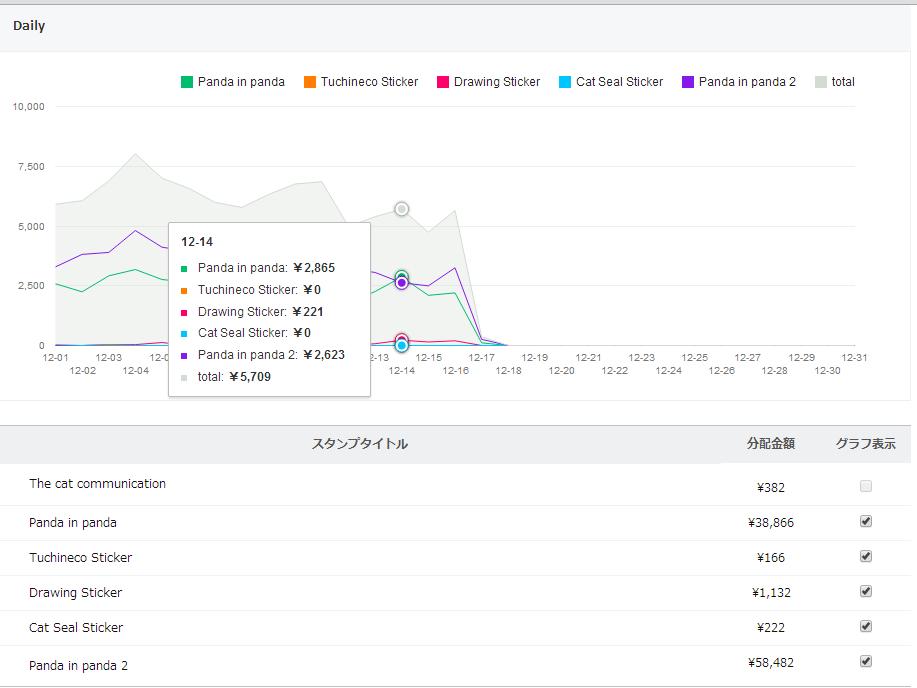Image resolution: width=917 pixels, height=688 pixels.
Task: Click the blue Cat Seal Sticker legend swatch
Action: coord(566,82)
